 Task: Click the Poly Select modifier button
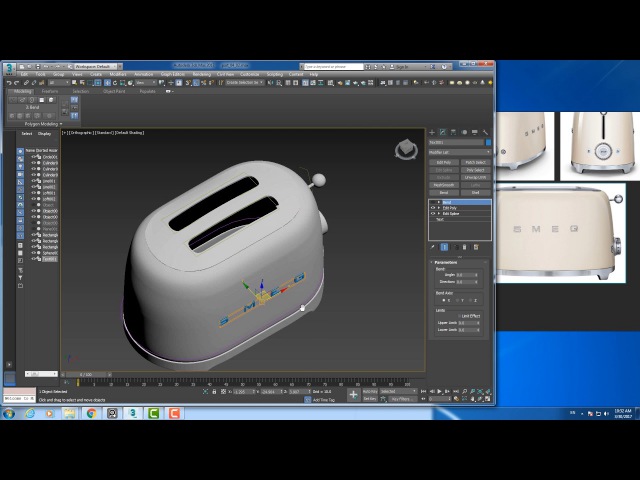click(x=476, y=170)
